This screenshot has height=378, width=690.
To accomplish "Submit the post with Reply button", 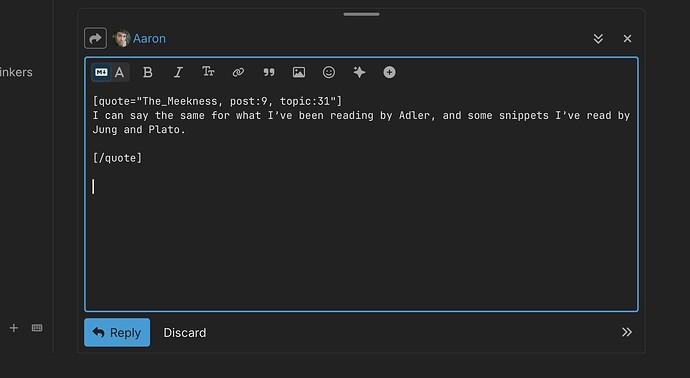I will pos(117,333).
